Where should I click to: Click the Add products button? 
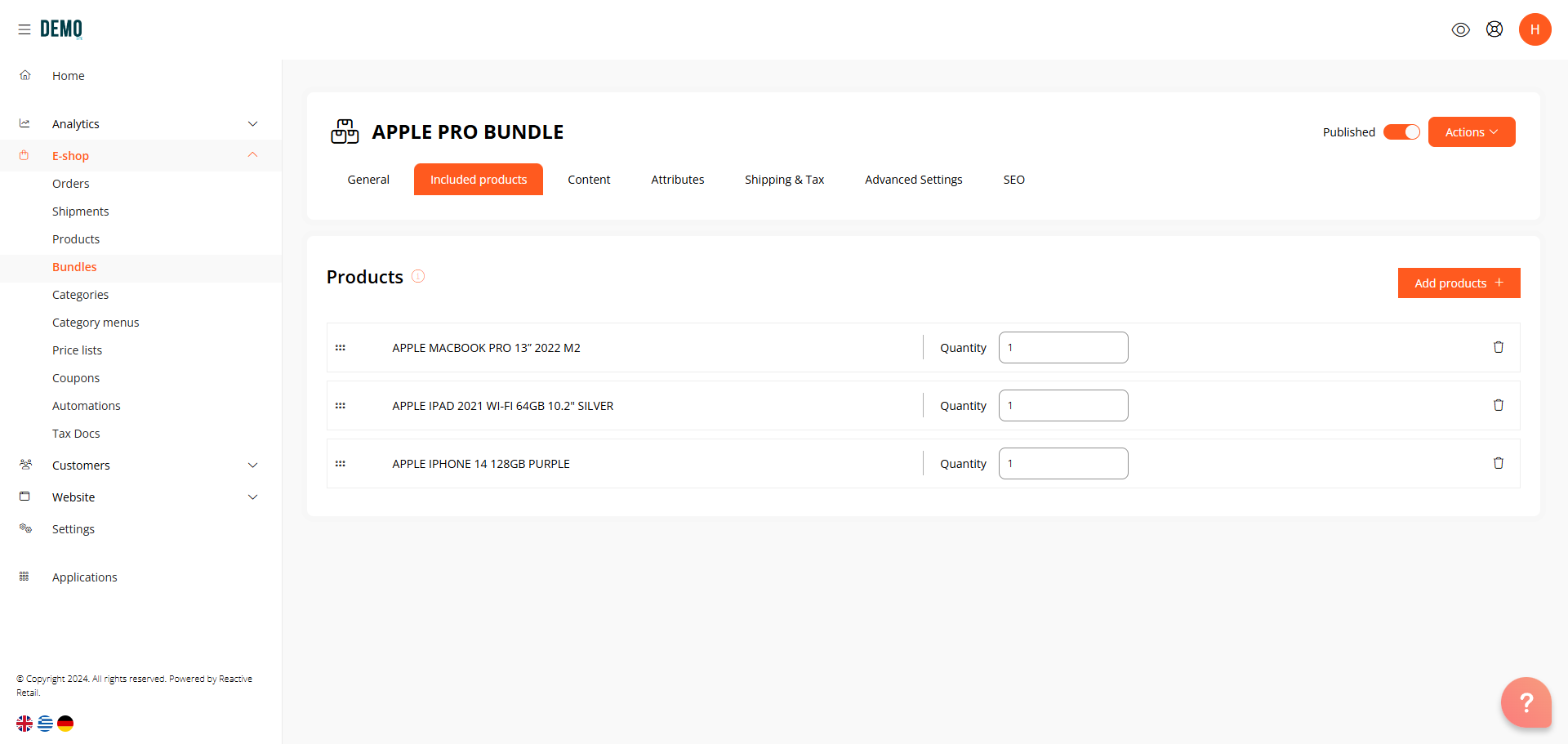[x=1459, y=283]
